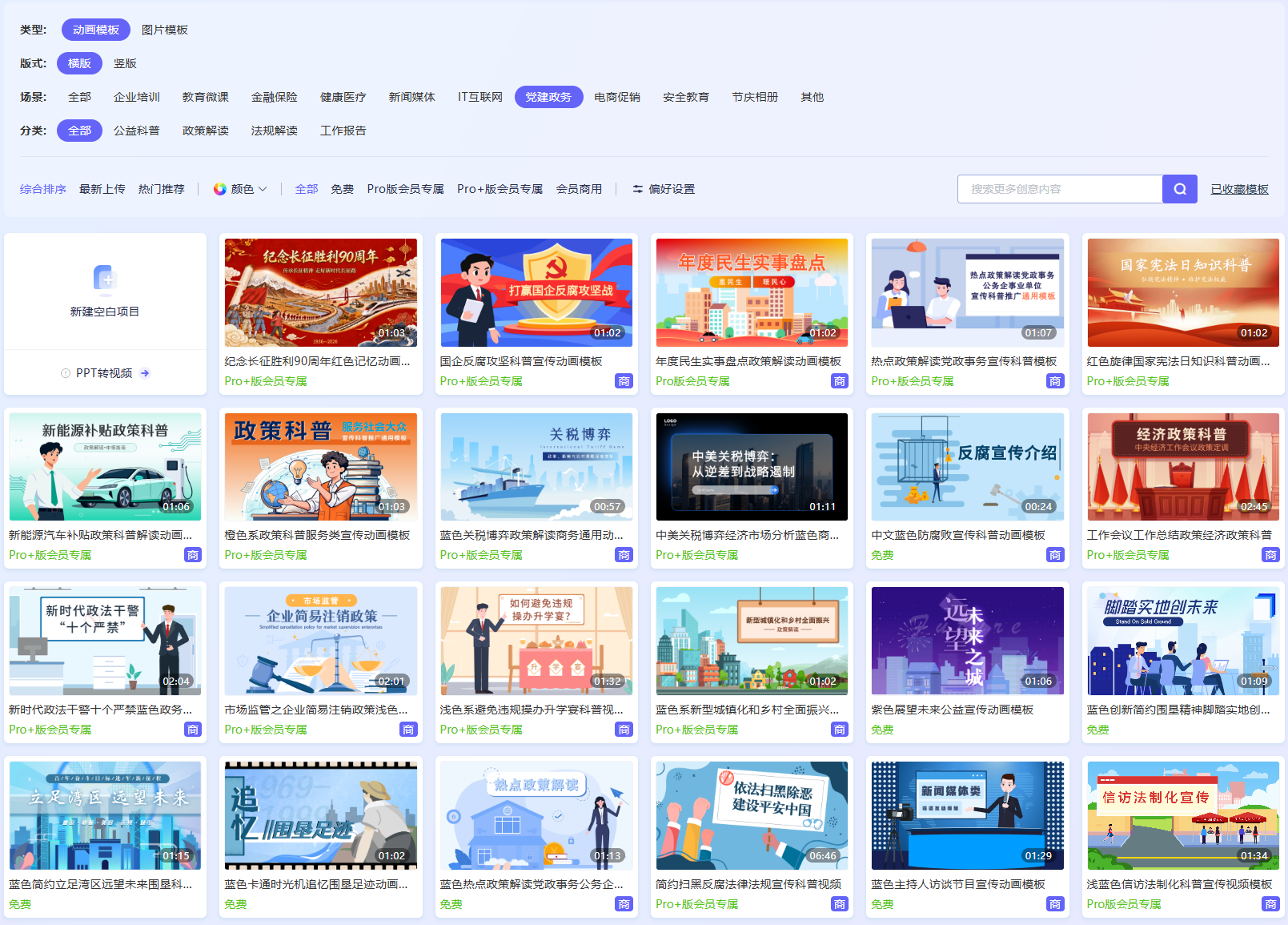
Task: Click the new blank project plus icon
Action: (105, 278)
